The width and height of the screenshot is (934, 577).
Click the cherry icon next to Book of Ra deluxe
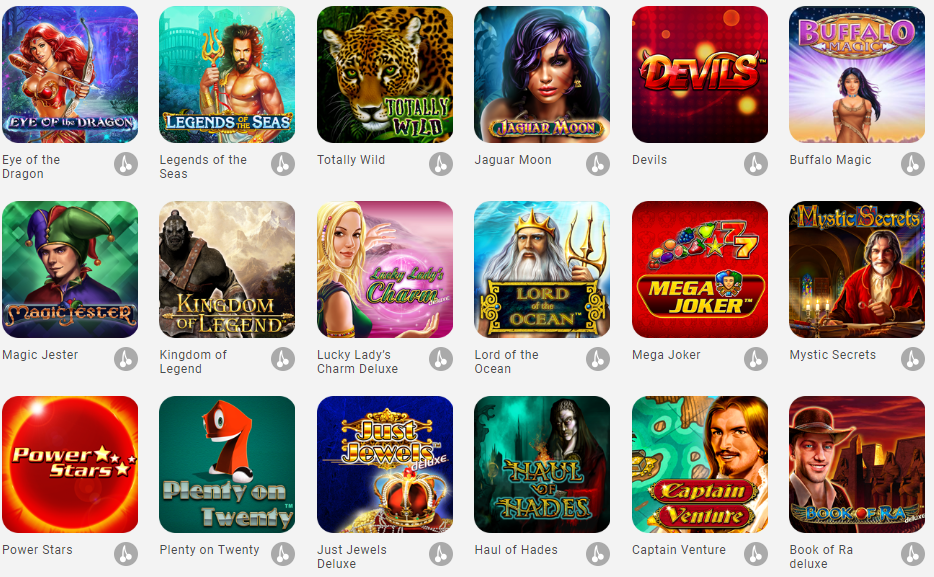(x=913, y=554)
